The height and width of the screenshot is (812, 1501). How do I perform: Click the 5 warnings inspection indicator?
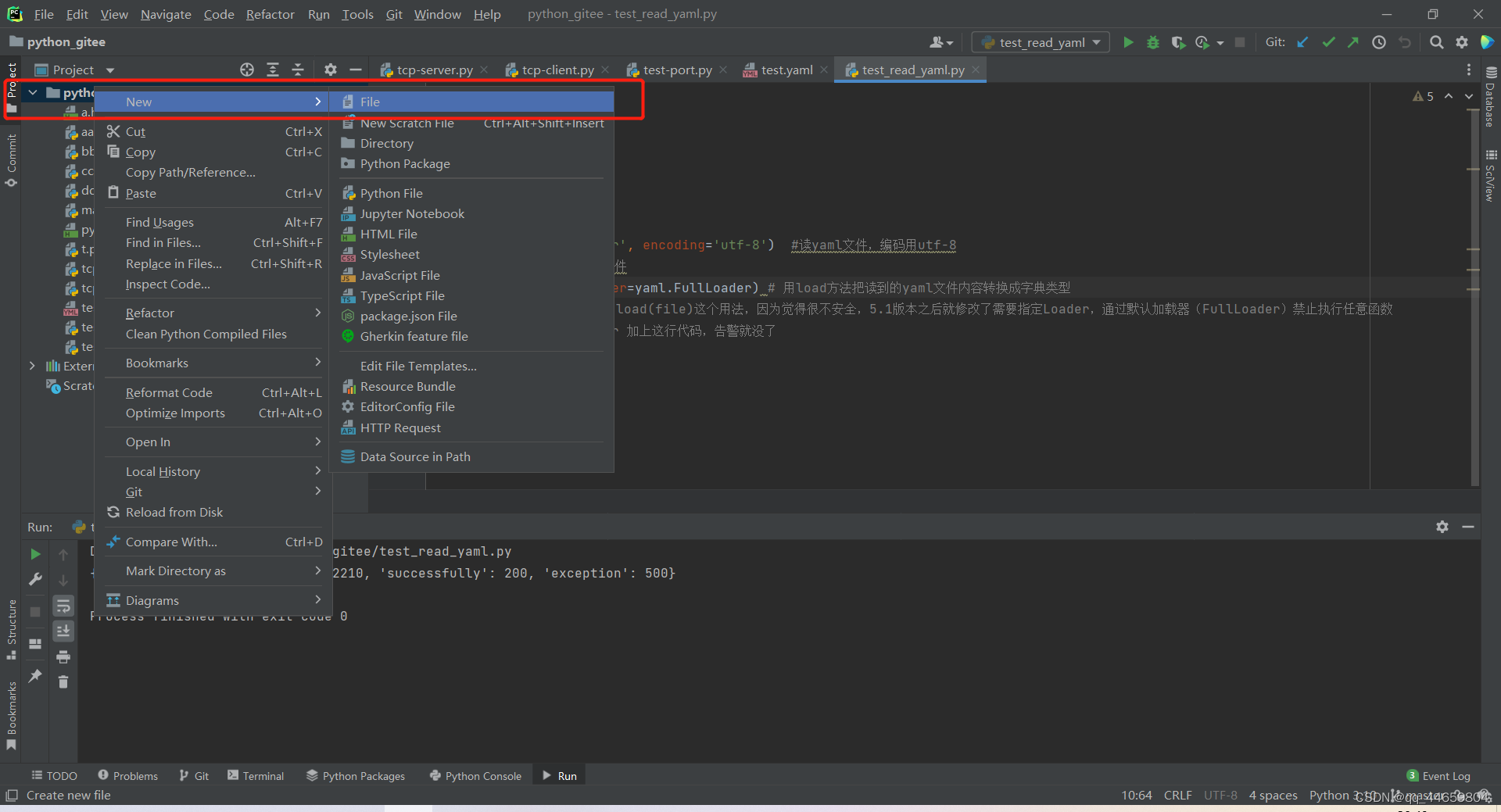click(1423, 96)
